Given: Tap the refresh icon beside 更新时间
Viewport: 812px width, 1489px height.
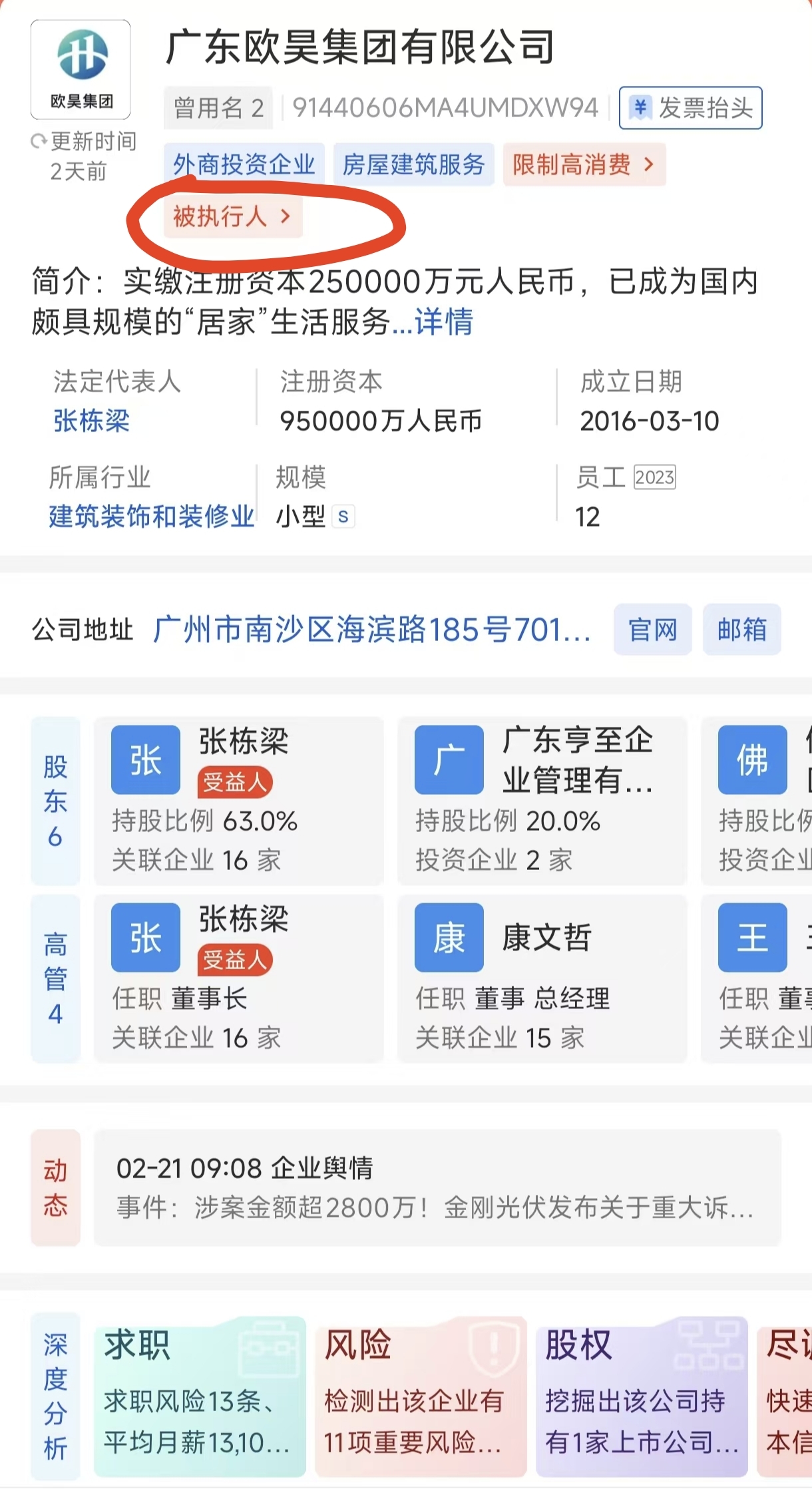Looking at the screenshot, I should 39,142.
